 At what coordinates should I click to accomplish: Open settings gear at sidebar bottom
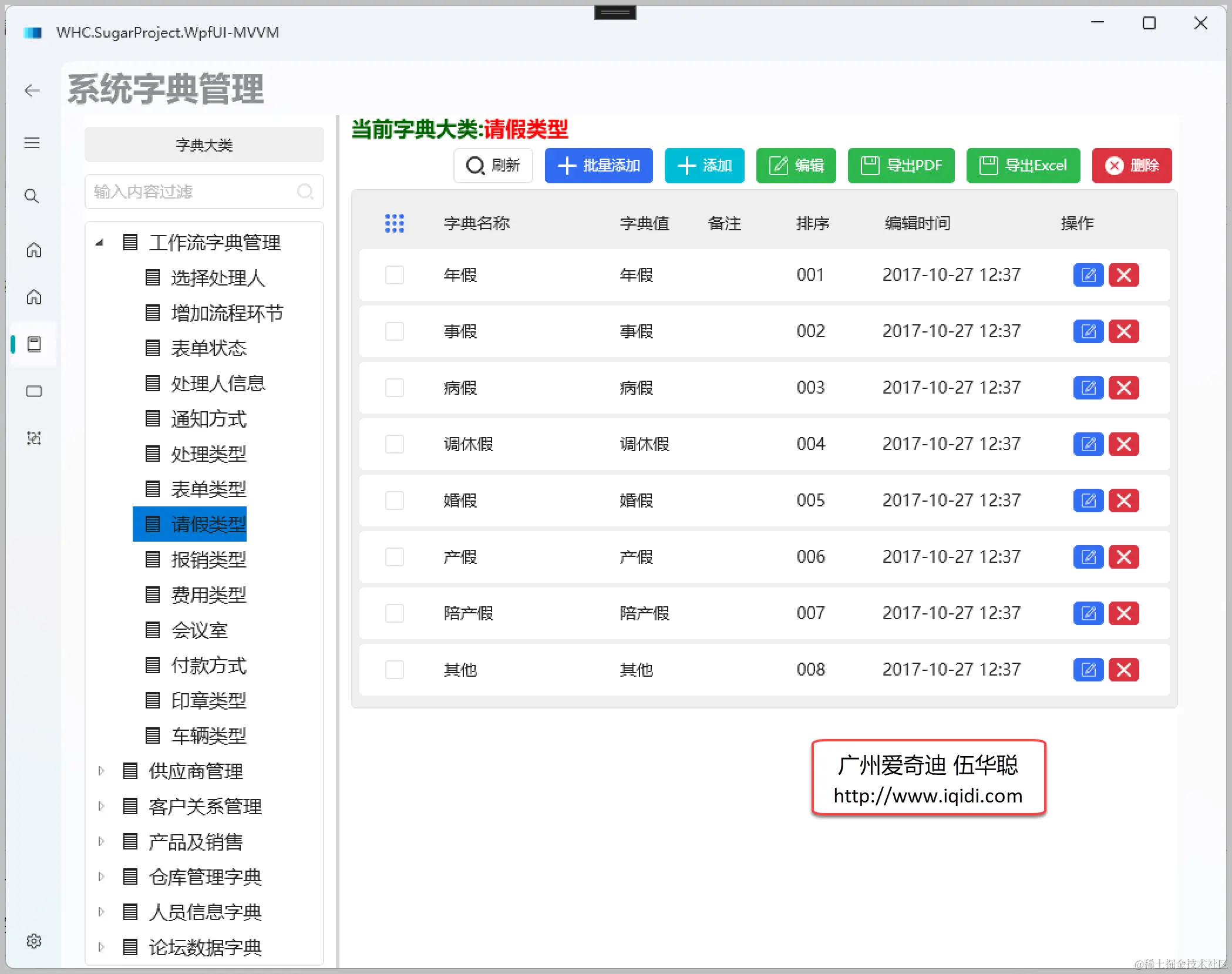pyautogui.click(x=34, y=941)
